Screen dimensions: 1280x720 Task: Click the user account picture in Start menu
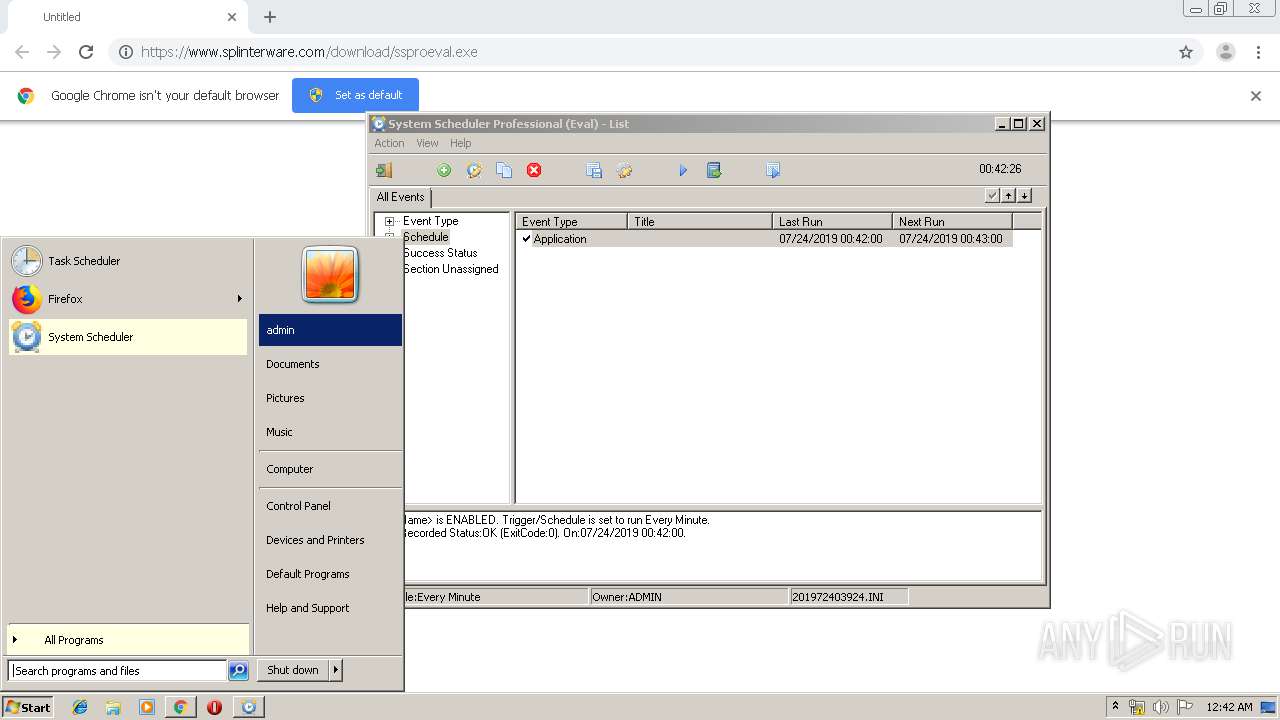point(330,275)
